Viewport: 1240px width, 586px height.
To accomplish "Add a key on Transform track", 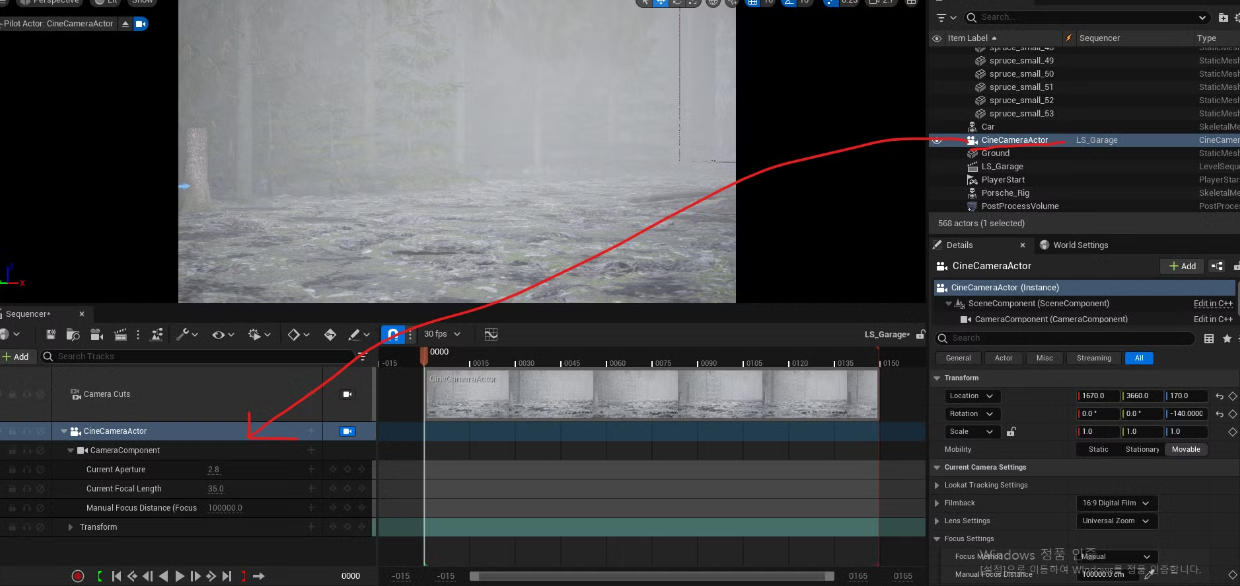I will [x=347, y=527].
